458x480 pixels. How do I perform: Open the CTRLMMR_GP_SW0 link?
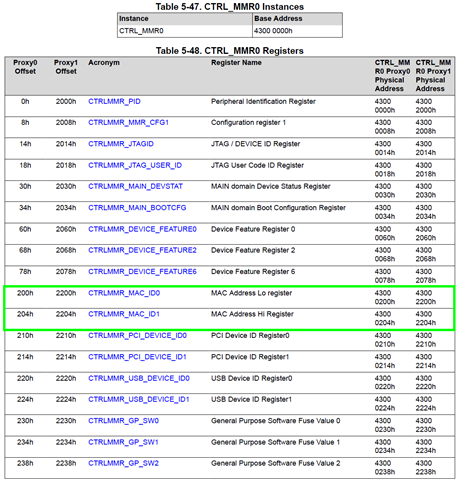coord(123,421)
